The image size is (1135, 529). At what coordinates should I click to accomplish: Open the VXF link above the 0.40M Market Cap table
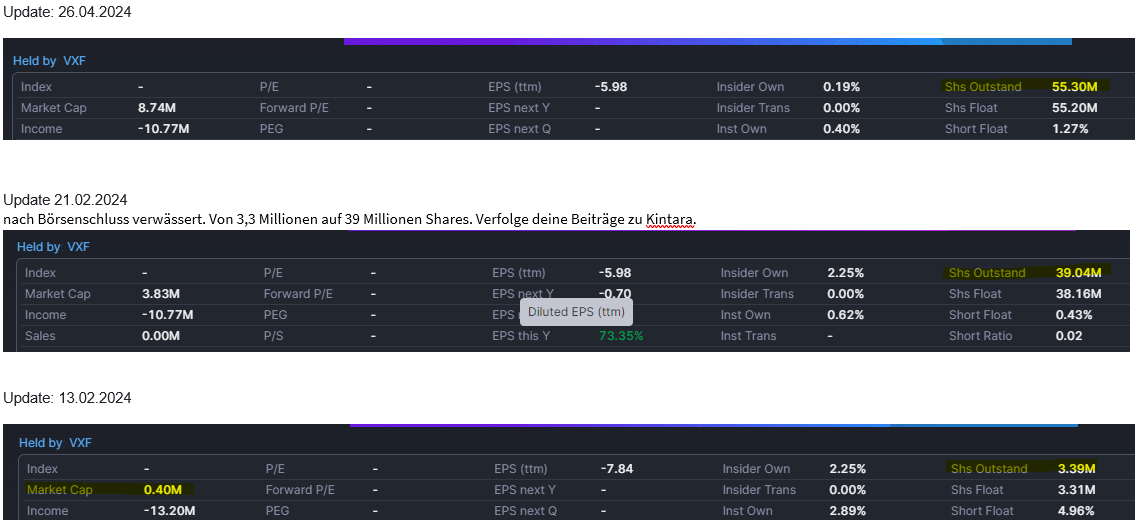80,443
